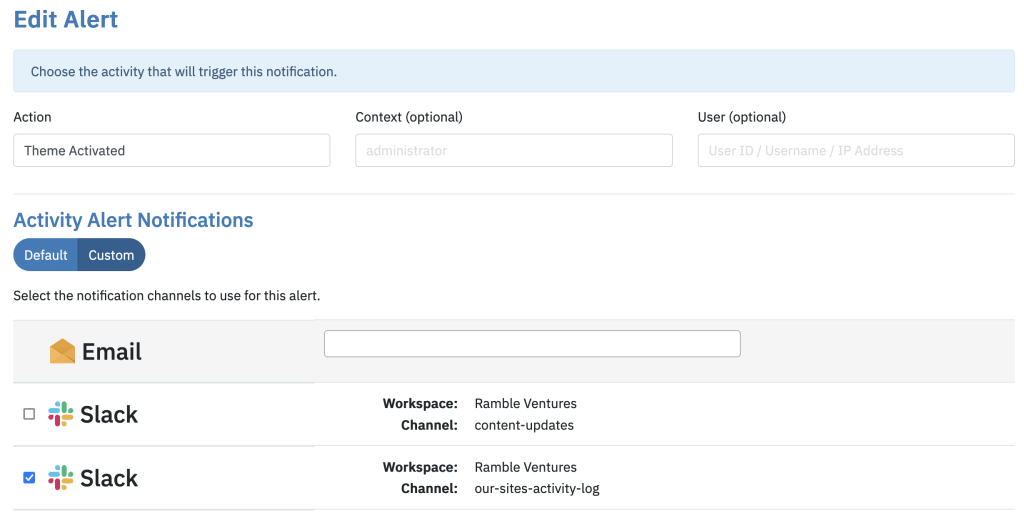Click the our-sites-activity-log channel name
Viewport: 1024px width, 513px height.
pos(537,489)
